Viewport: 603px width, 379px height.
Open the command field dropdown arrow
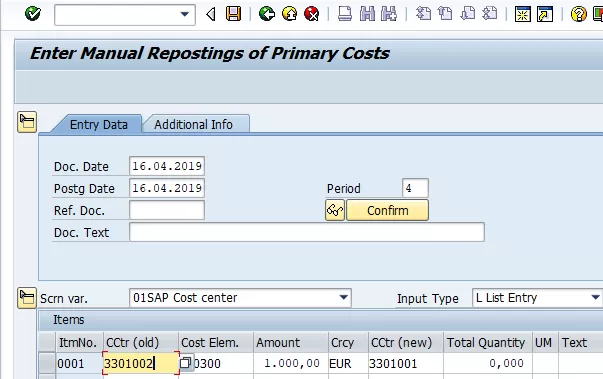point(185,15)
